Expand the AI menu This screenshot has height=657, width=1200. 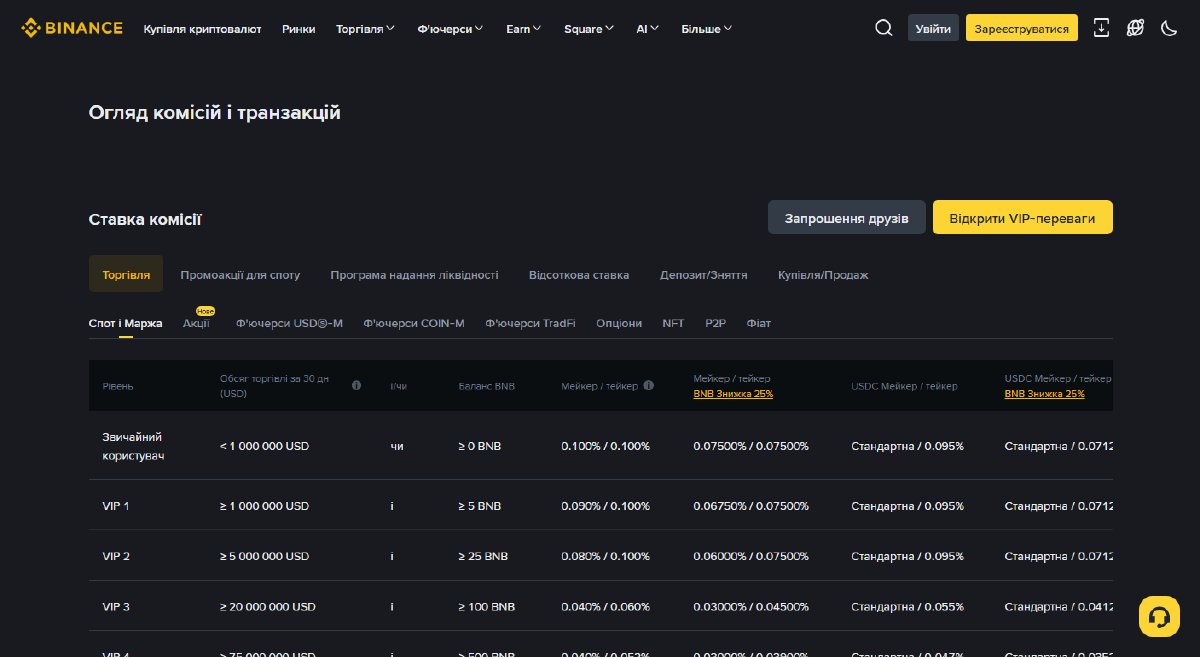(648, 29)
